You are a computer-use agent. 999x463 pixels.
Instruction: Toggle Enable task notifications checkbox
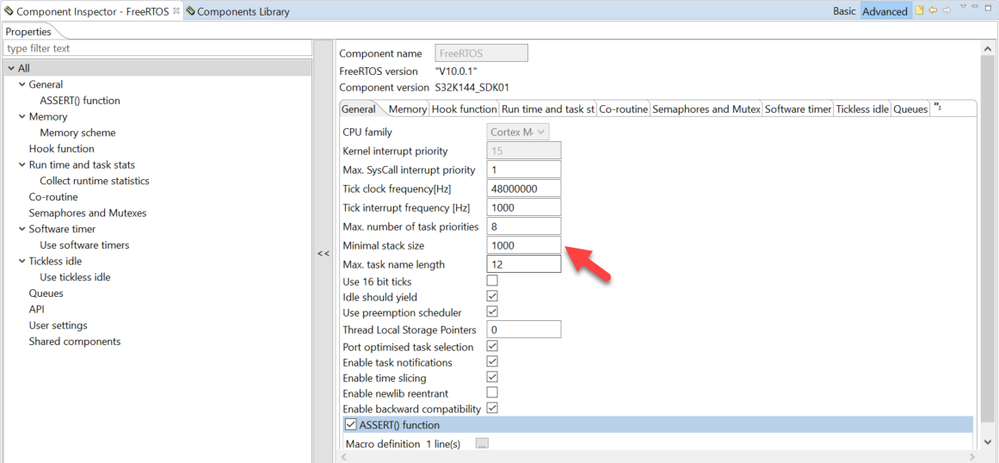click(x=492, y=362)
